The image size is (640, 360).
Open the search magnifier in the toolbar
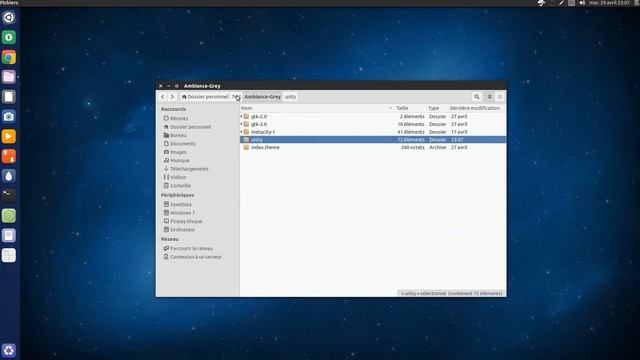[477, 97]
